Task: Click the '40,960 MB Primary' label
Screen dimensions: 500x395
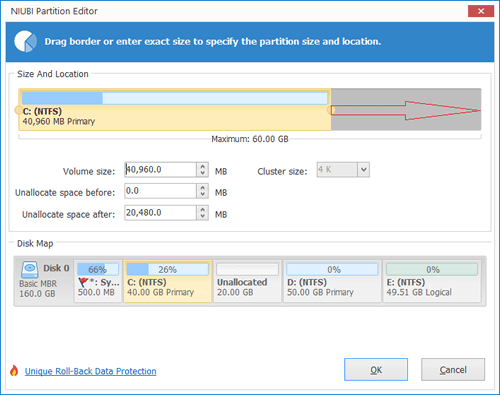Action: click(59, 121)
